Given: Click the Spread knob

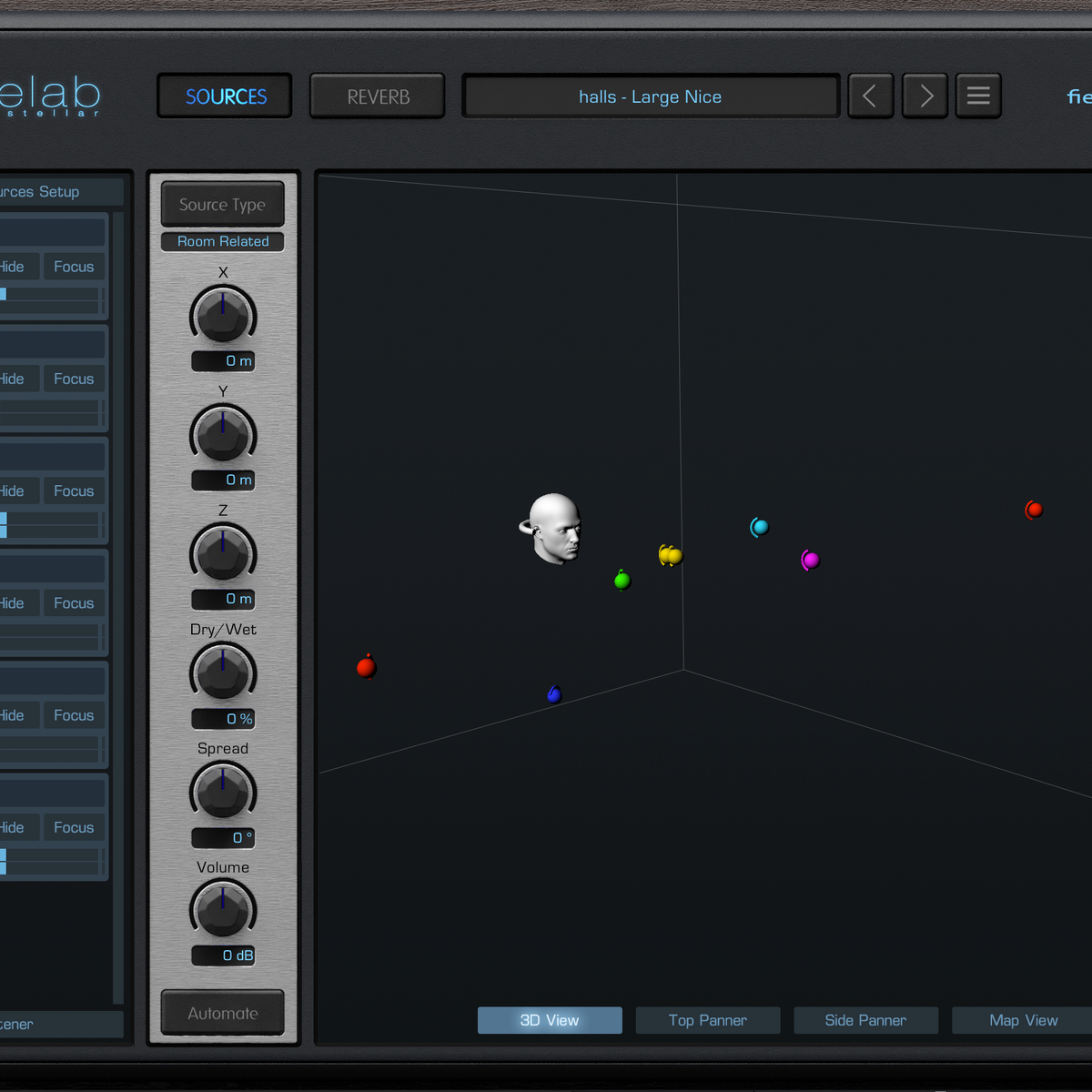Looking at the screenshot, I should [223, 792].
